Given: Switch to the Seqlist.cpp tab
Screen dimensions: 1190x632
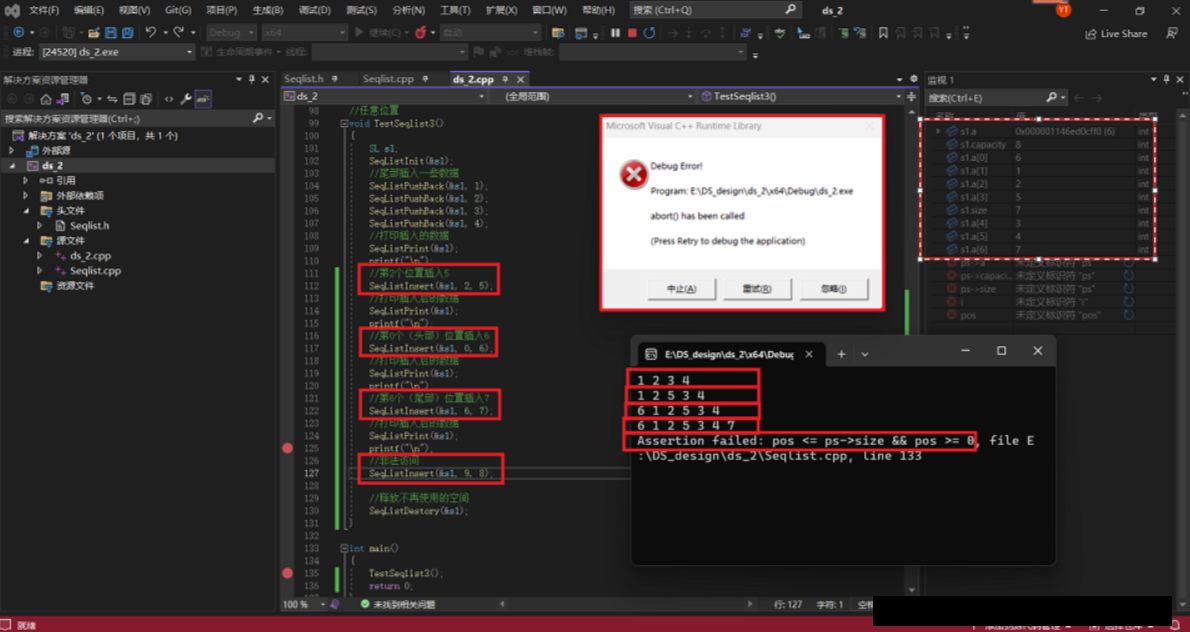Looking at the screenshot, I should (388, 79).
